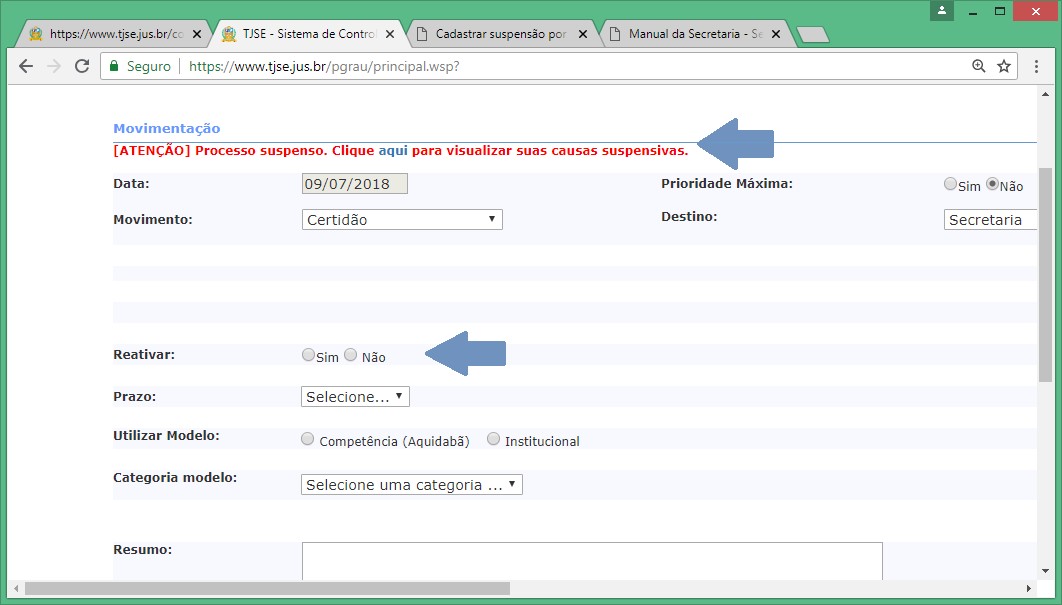Click the zoom magnifier icon in address bar
The height and width of the screenshot is (605, 1062).
tap(979, 66)
